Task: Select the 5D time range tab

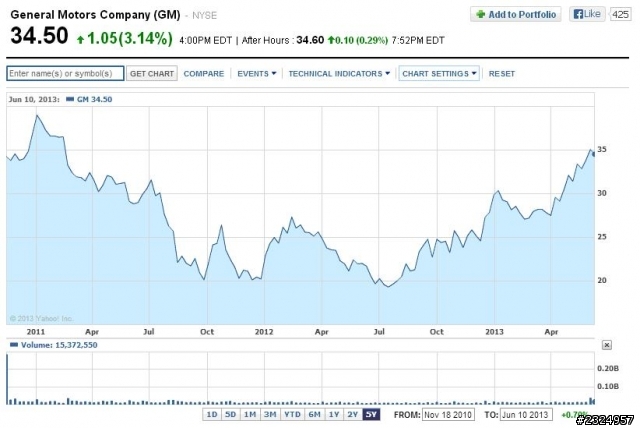Action: (231, 415)
